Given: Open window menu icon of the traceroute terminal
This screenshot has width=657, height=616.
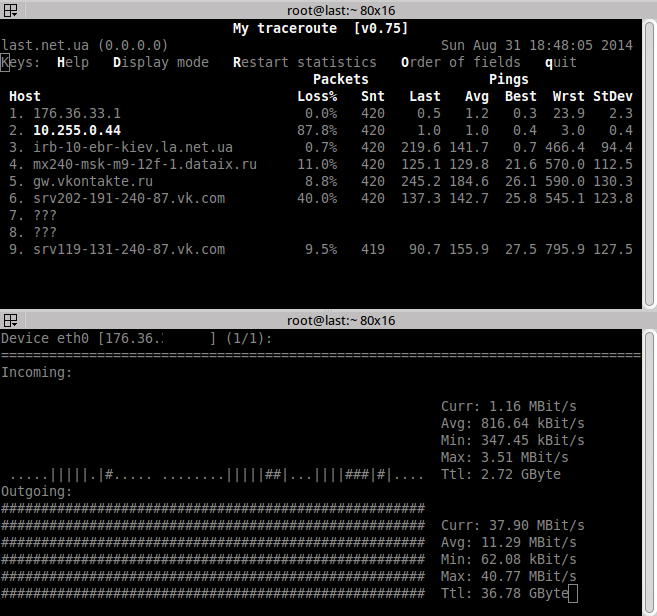Looking at the screenshot, I should click(10, 10).
